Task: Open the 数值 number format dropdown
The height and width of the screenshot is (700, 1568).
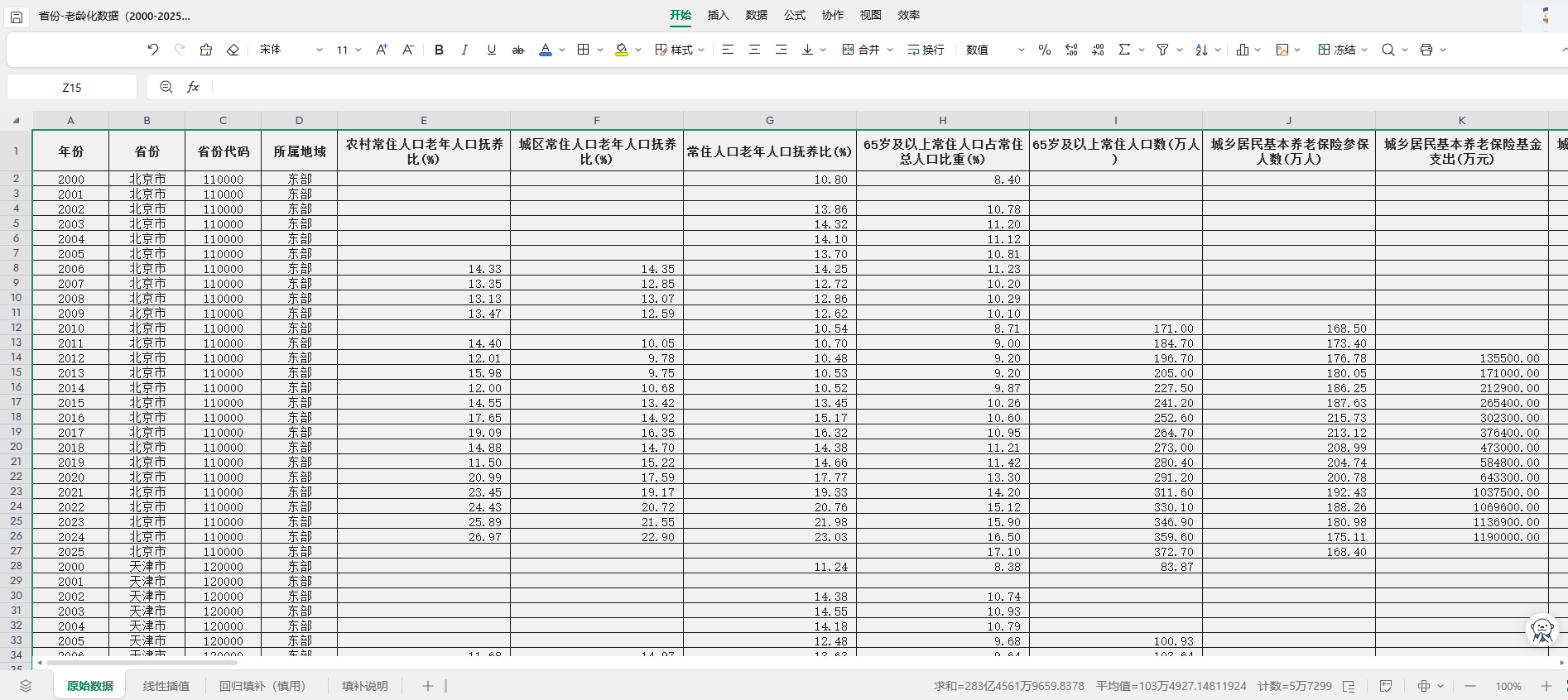Action: coord(995,50)
